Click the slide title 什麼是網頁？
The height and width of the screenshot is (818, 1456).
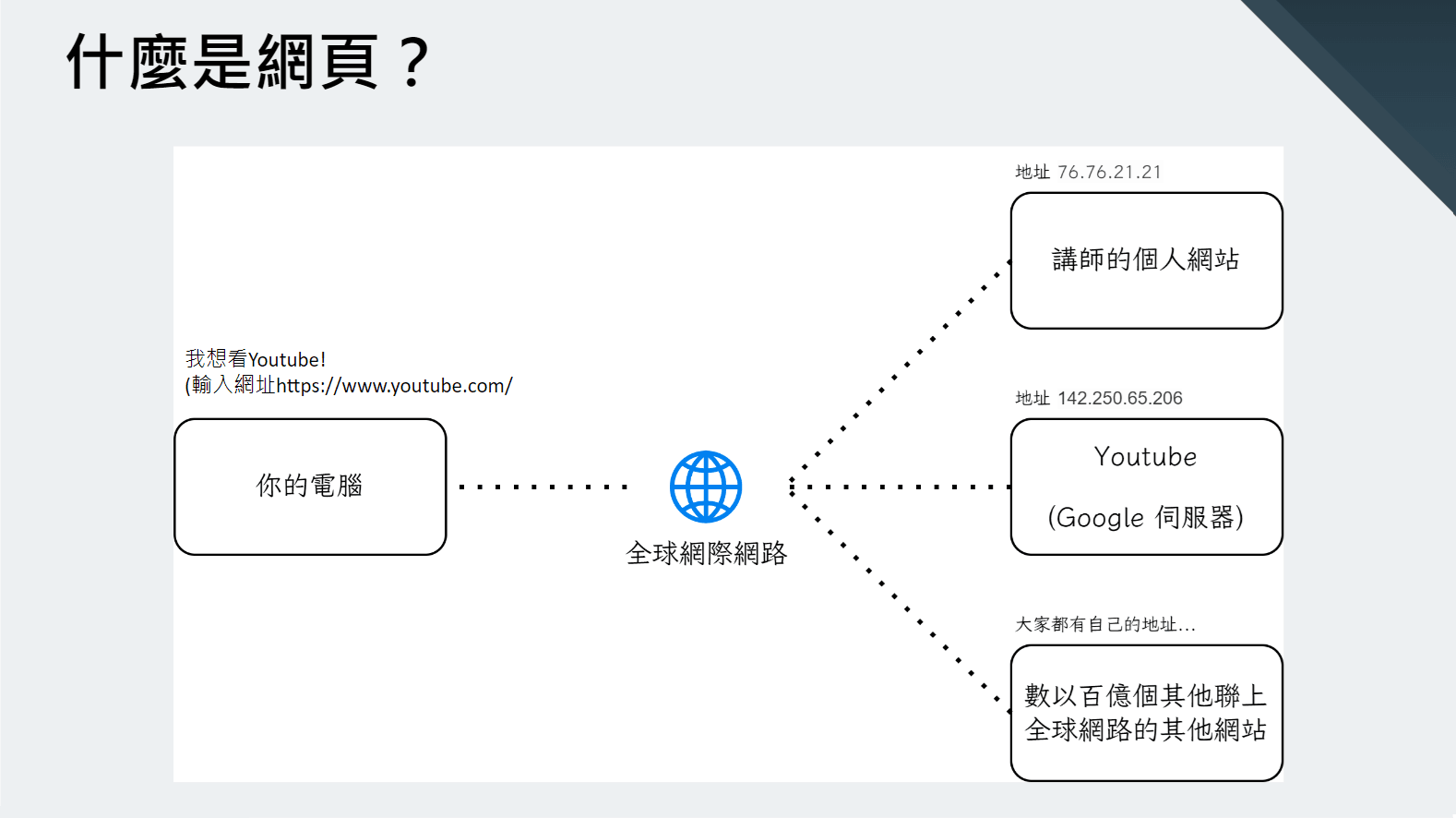point(248,63)
